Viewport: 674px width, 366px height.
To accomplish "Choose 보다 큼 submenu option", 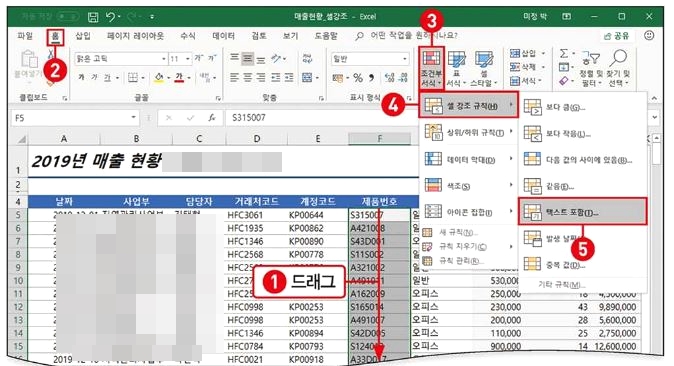I will coord(582,108).
